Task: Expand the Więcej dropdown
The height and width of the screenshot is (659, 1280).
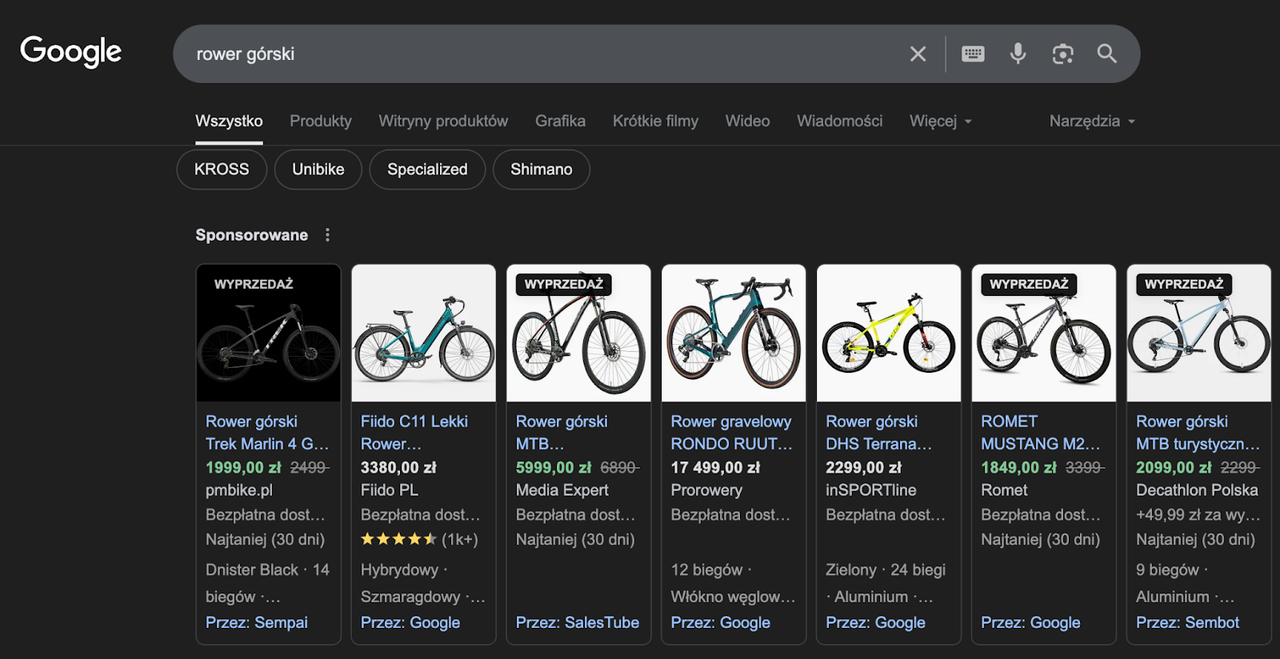Action: 939,120
